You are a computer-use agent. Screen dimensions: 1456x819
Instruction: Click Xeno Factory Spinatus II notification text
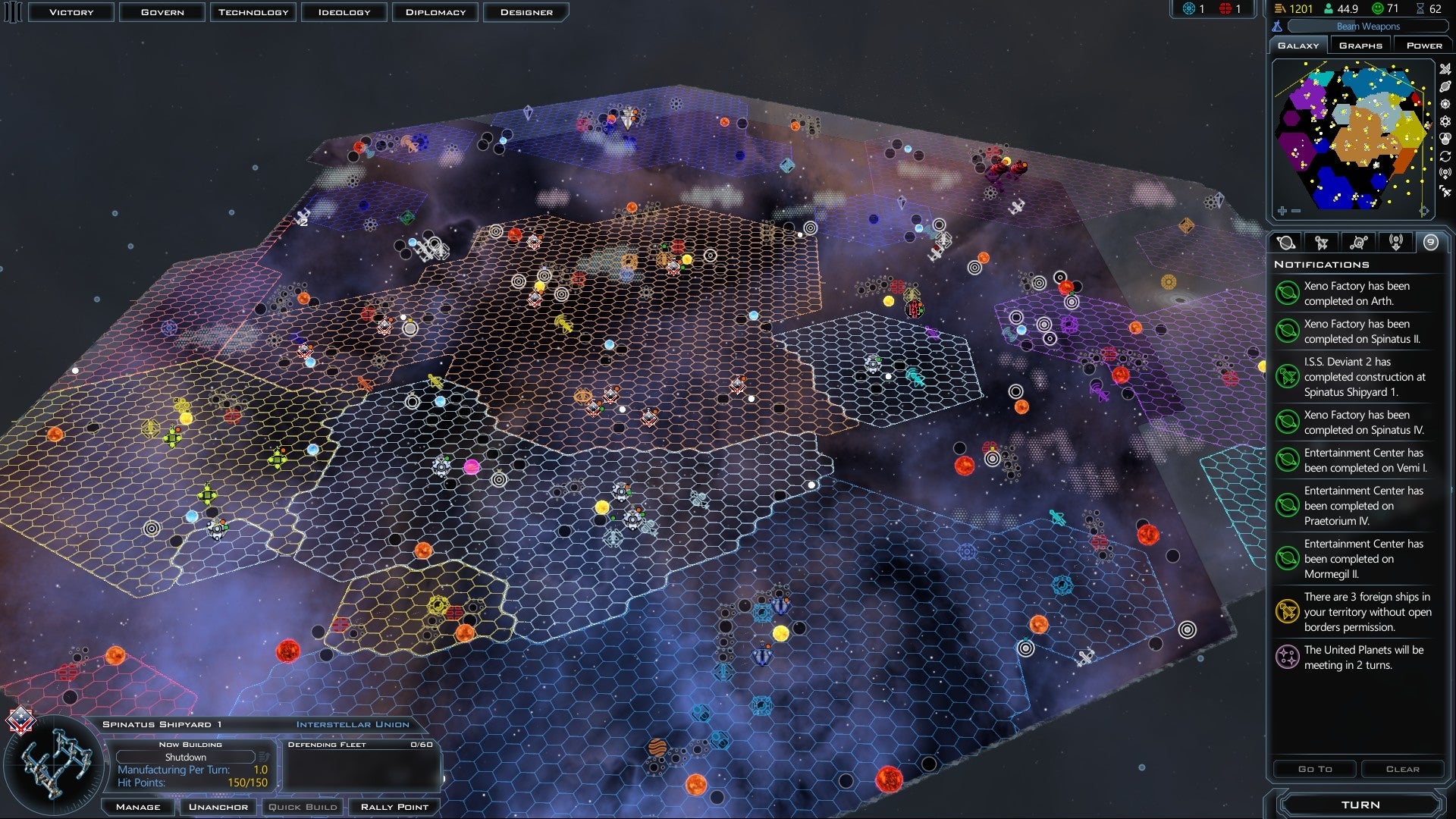[x=1362, y=331]
